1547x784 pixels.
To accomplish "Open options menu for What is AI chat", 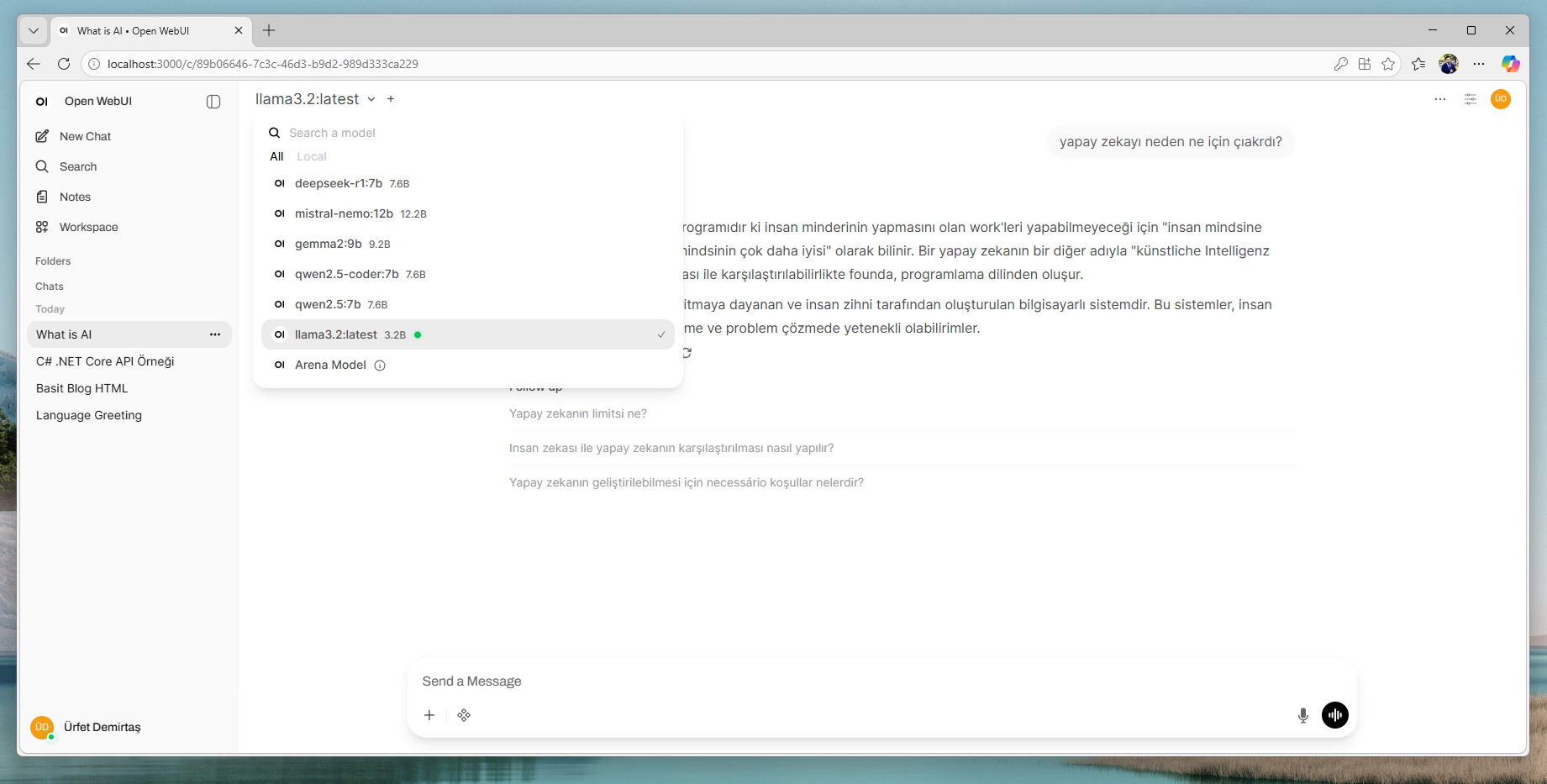I will point(215,334).
